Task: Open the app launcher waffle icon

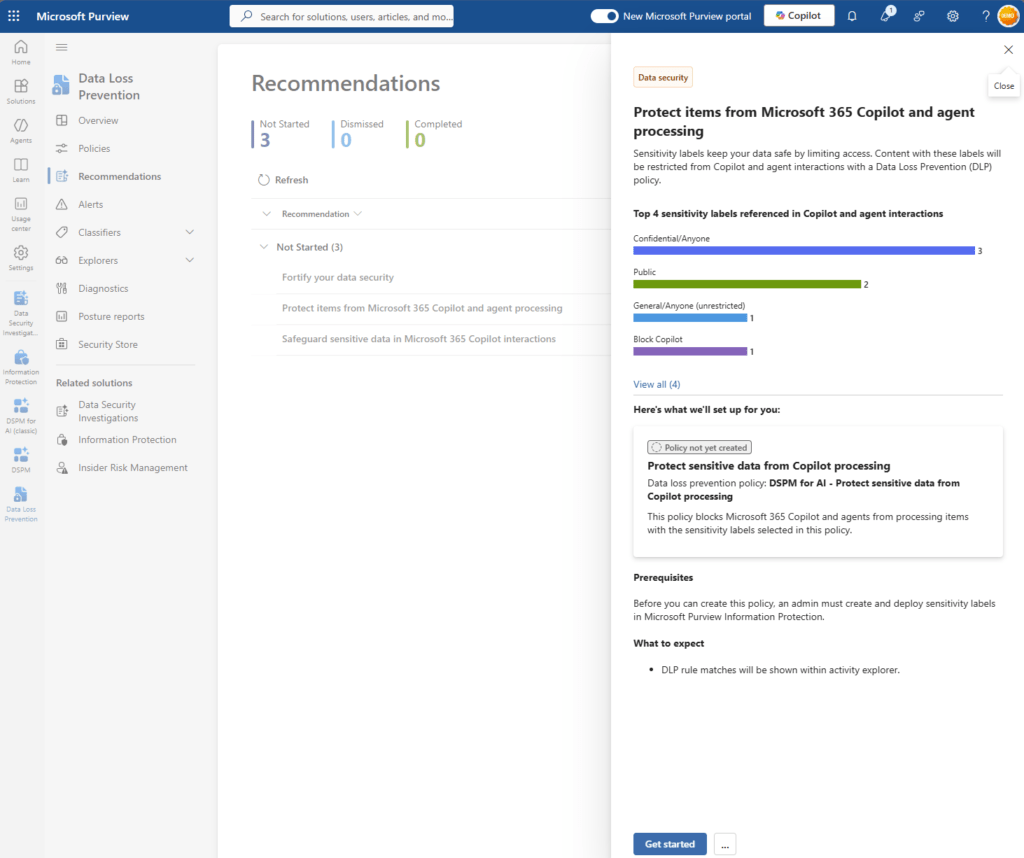Action: point(14,16)
